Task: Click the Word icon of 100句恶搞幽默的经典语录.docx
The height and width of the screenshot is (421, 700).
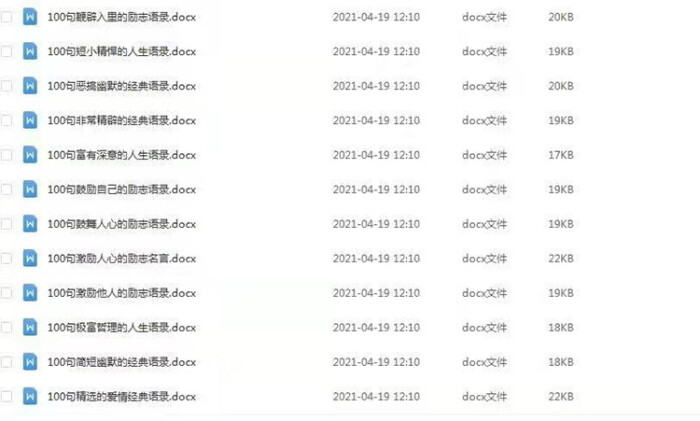Action: pos(30,86)
